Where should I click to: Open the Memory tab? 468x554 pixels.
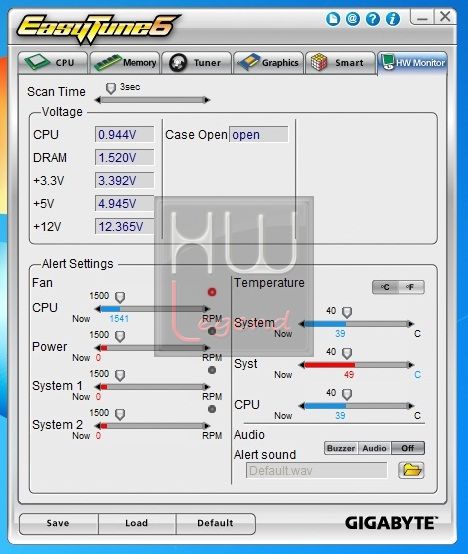click(125, 63)
